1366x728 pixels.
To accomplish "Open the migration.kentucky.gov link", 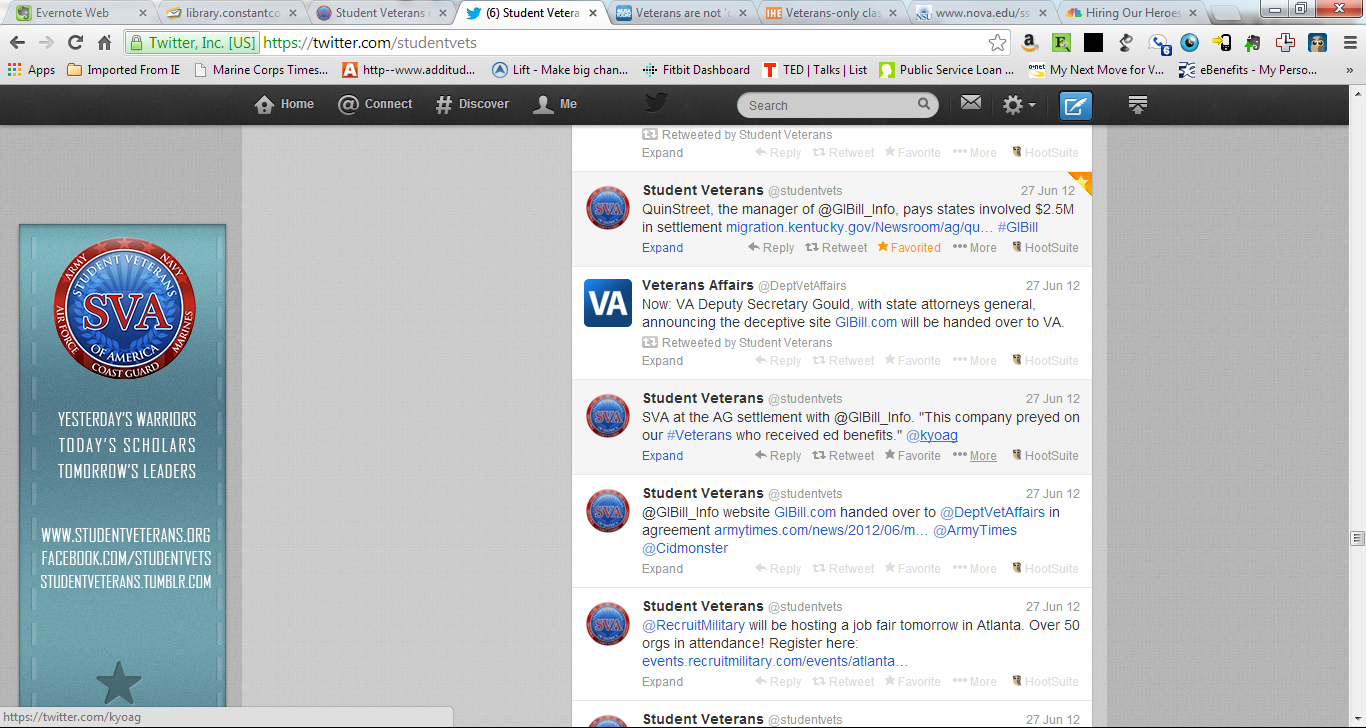I will pos(858,228).
